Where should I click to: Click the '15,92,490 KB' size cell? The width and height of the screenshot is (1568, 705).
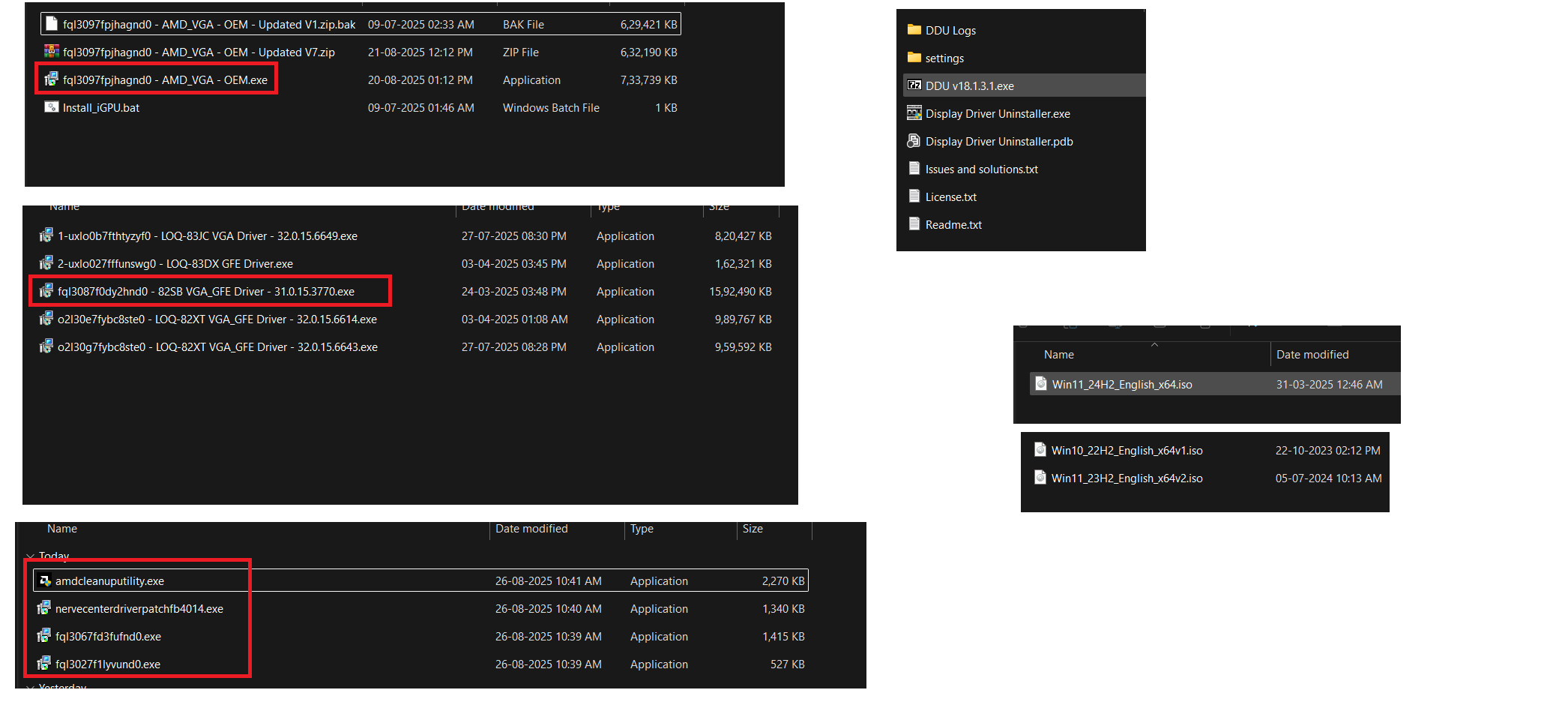[741, 292]
